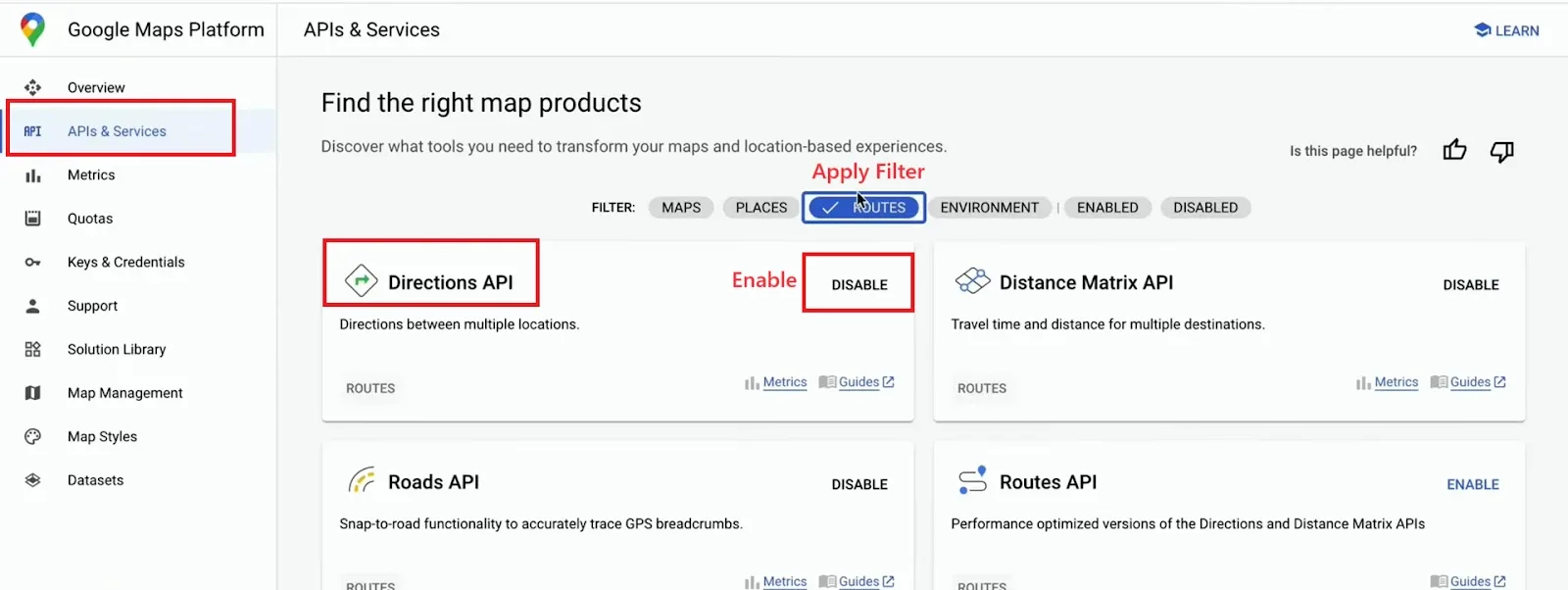The height and width of the screenshot is (590, 1568).
Task: Click DISABLE on the Directions API card
Action: click(859, 285)
